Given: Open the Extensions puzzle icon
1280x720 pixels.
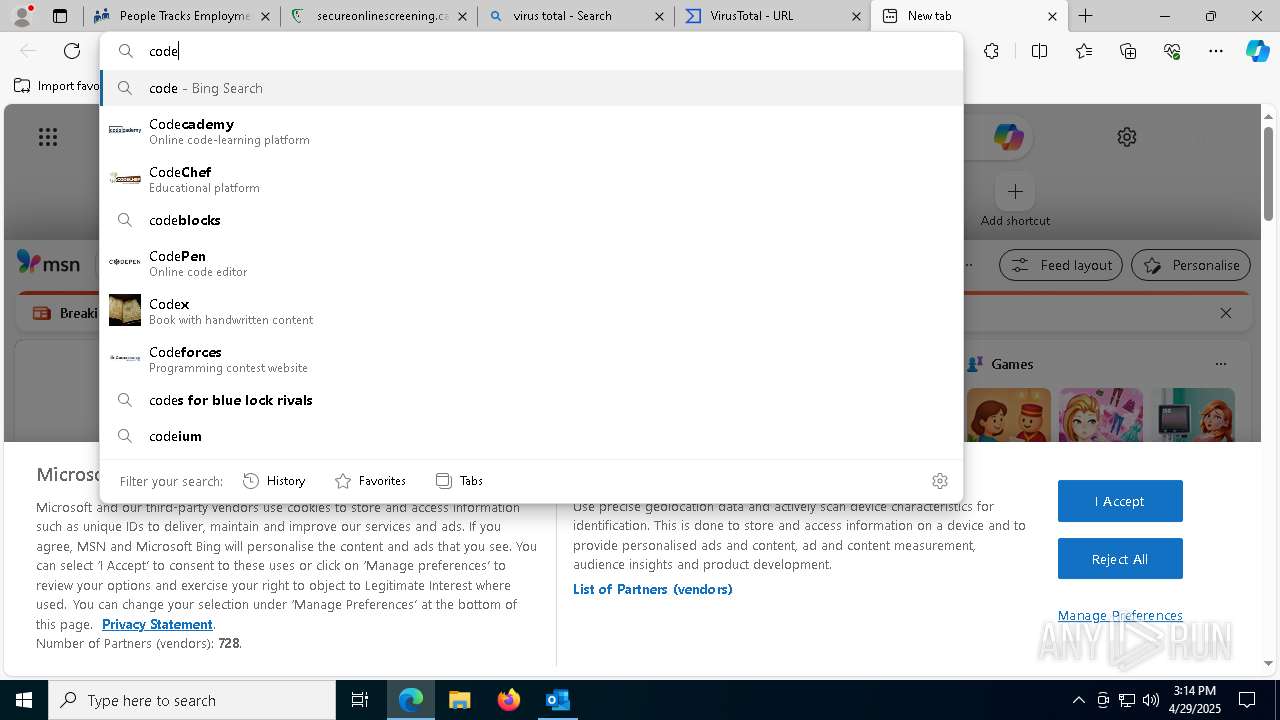Looking at the screenshot, I should (x=991, y=51).
